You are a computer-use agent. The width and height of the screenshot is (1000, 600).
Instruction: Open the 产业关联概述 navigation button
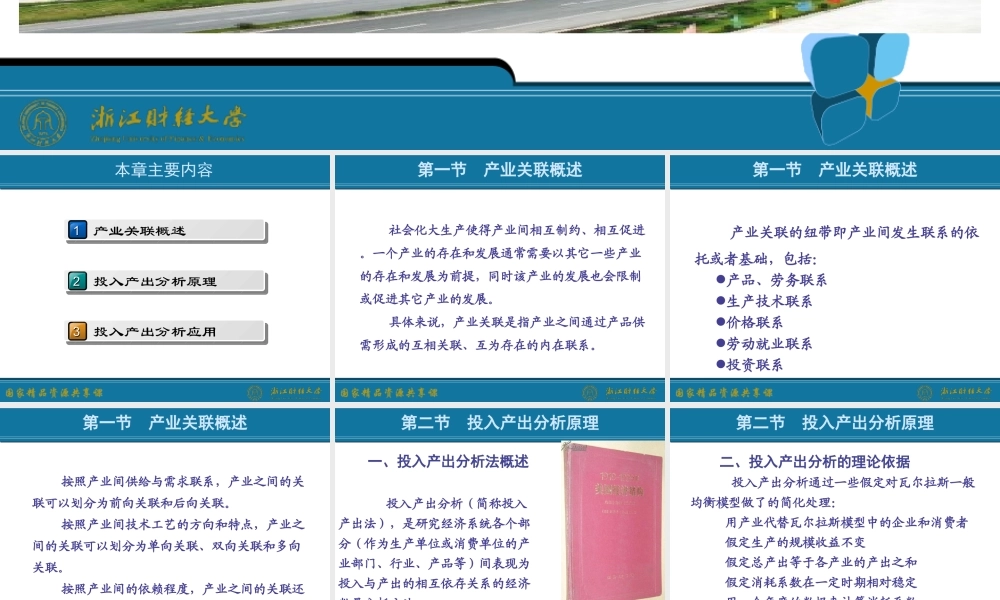[x=165, y=230]
